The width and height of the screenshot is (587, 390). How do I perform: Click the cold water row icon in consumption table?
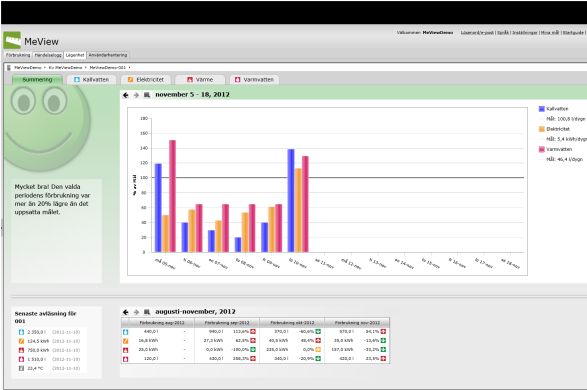(x=125, y=332)
